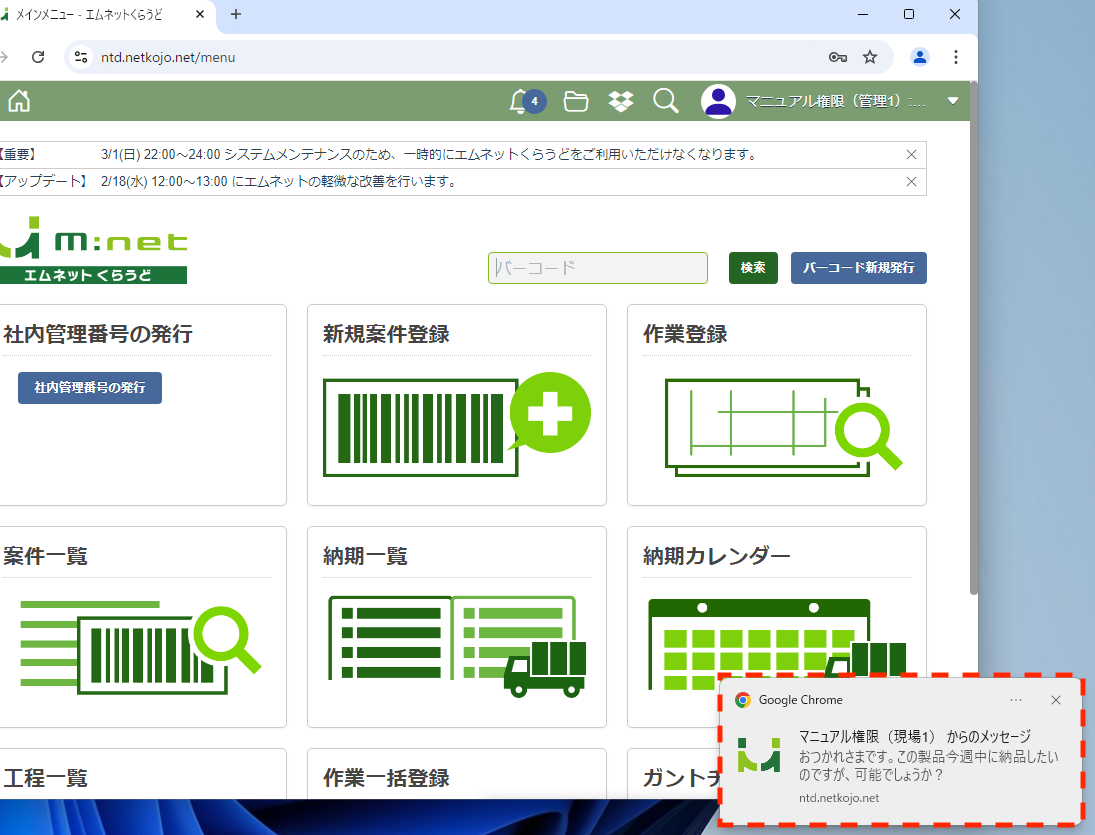Click the 検索 button
1095x835 pixels.
point(753,268)
